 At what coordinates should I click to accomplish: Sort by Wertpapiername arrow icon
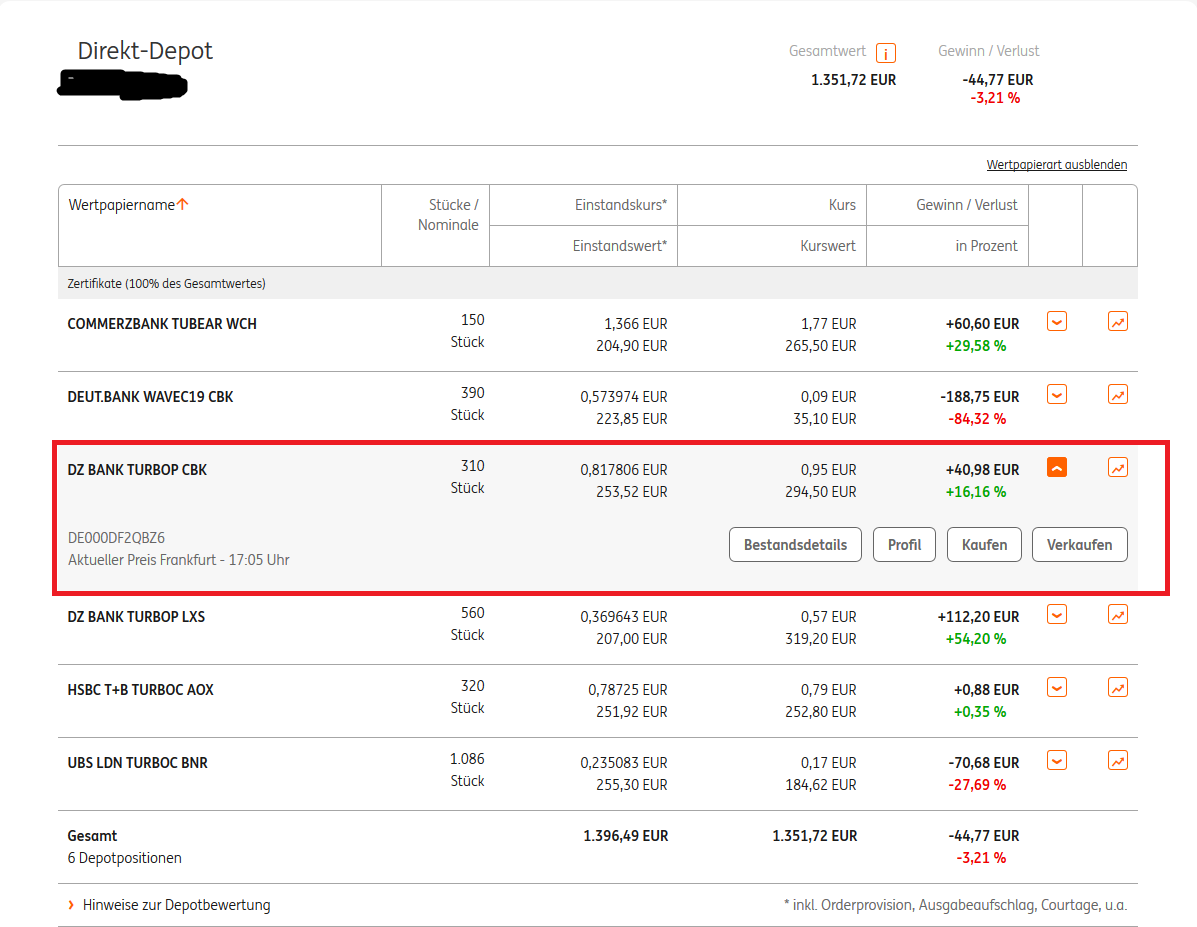point(182,205)
